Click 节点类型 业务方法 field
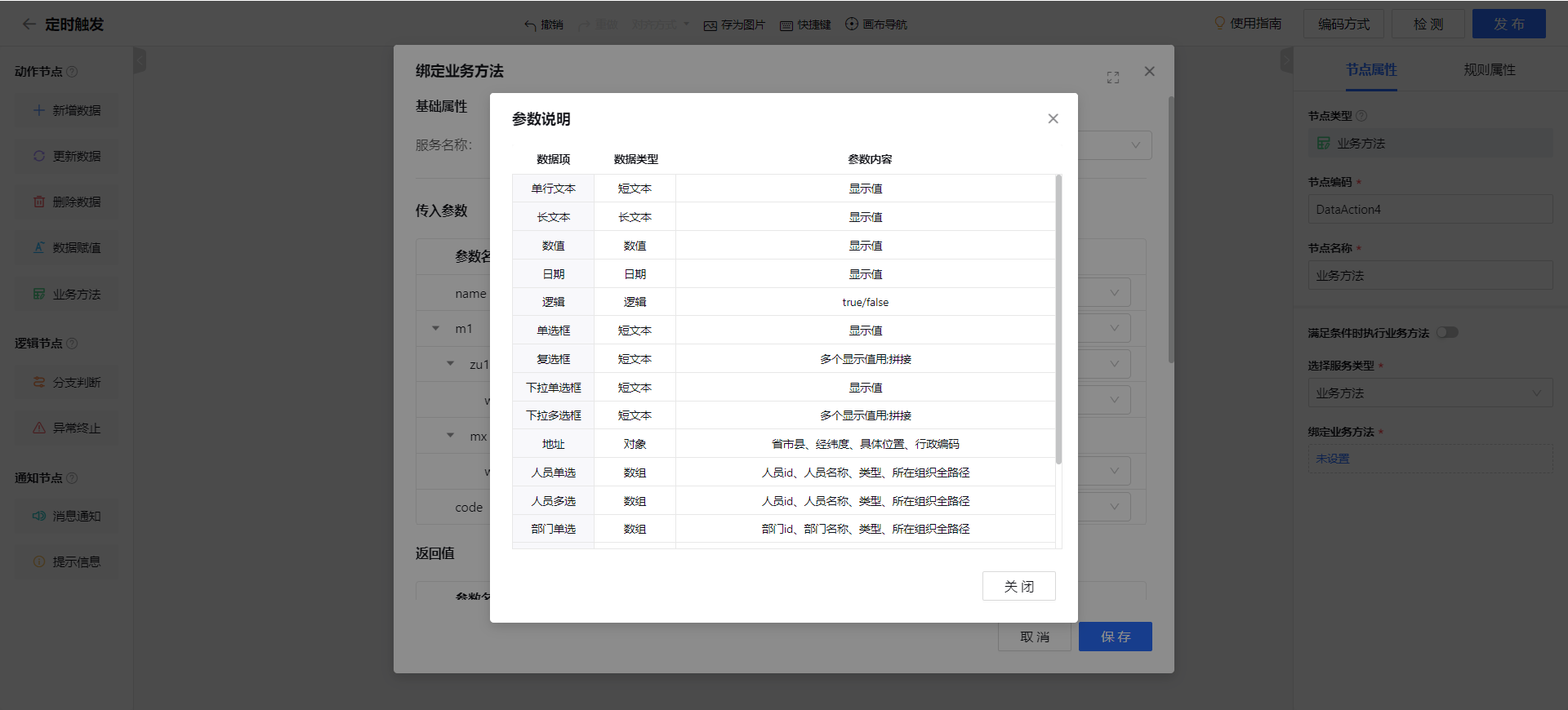Viewport: 1568px width, 710px height. [1430, 143]
